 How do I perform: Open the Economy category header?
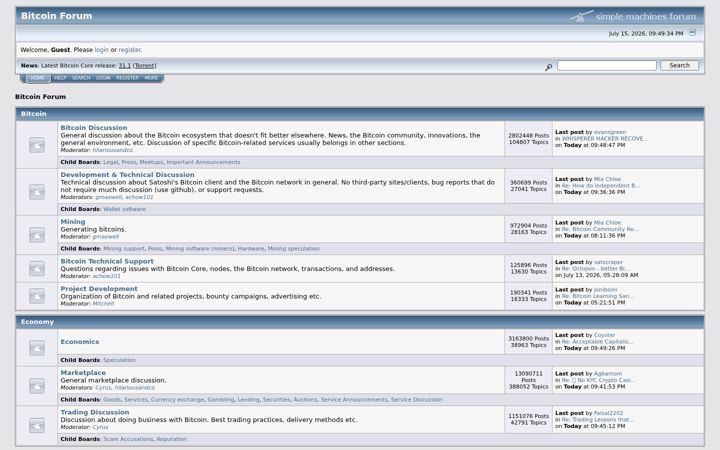[x=37, y=322]
